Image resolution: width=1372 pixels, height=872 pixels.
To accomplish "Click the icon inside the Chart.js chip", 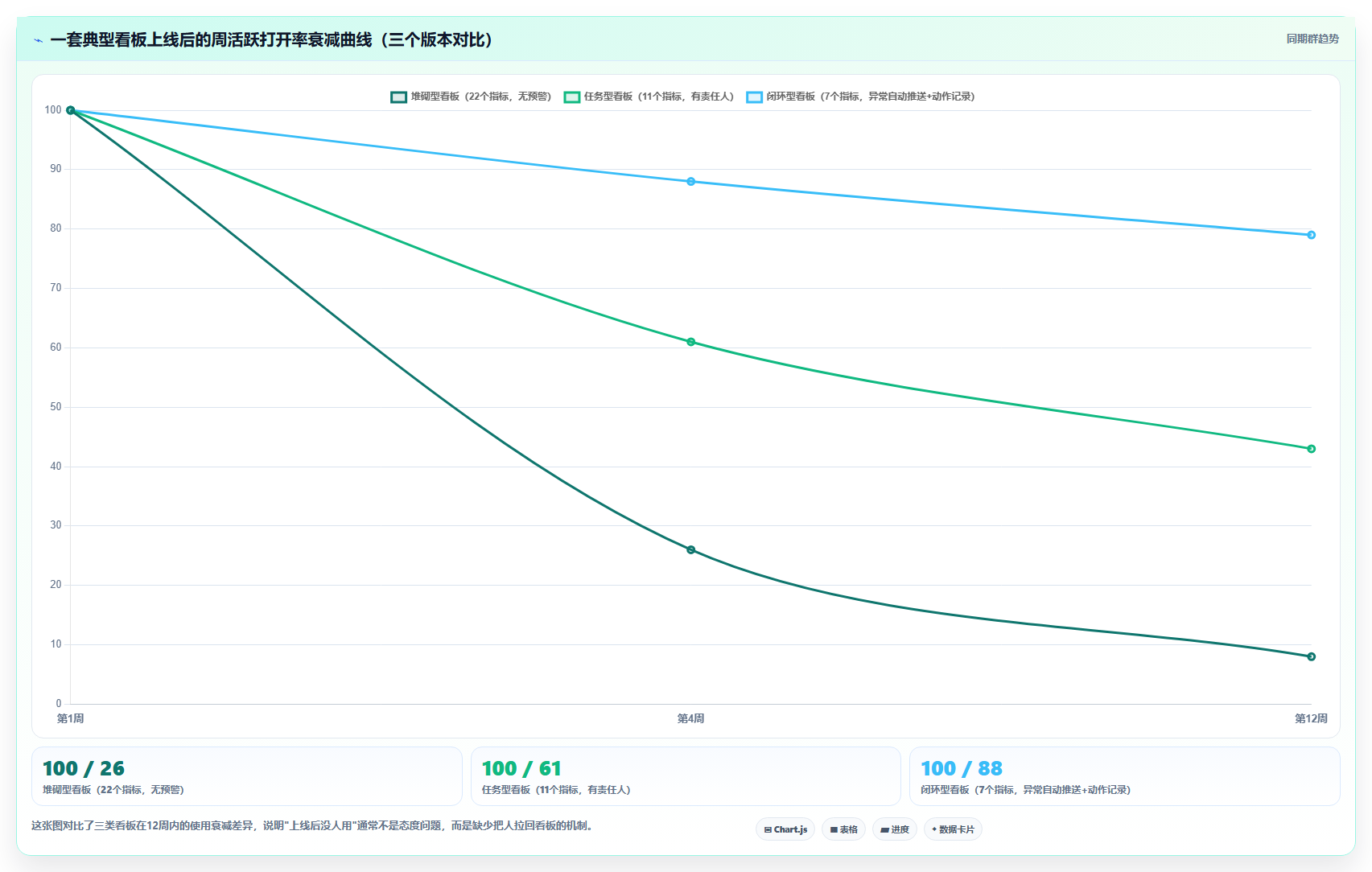I will tap(768, 829).
